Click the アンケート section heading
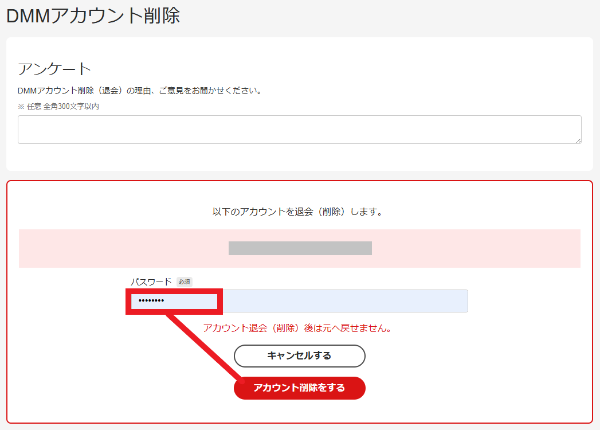 (55, 68)
